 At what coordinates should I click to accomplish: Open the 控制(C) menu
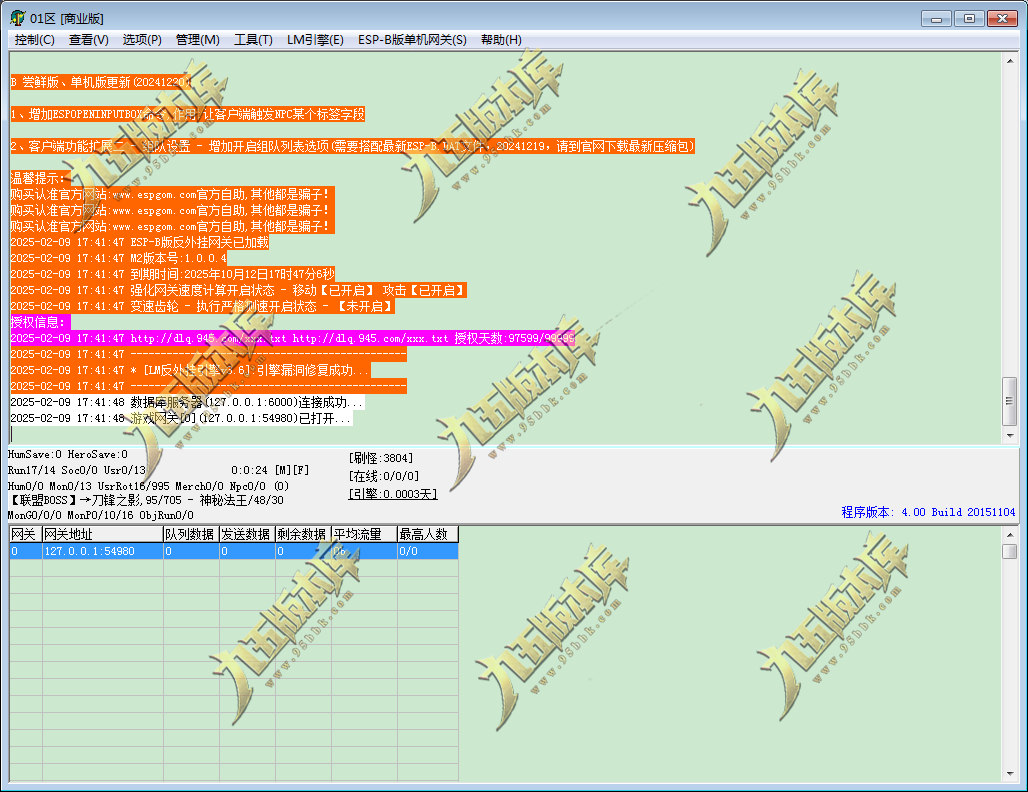tap(34, 39)
